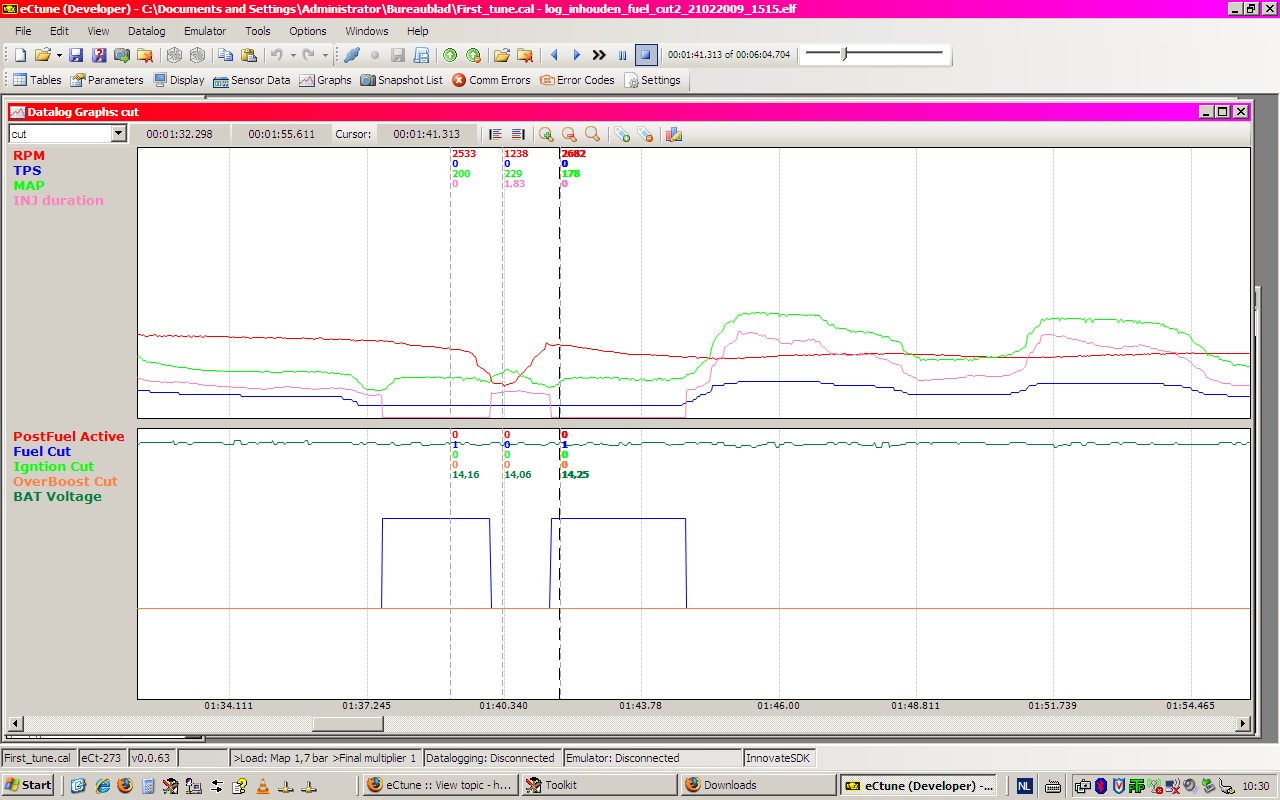Switch to the Toolkit taskbar window
This screenshot has width=1280, height=800.
598,785
